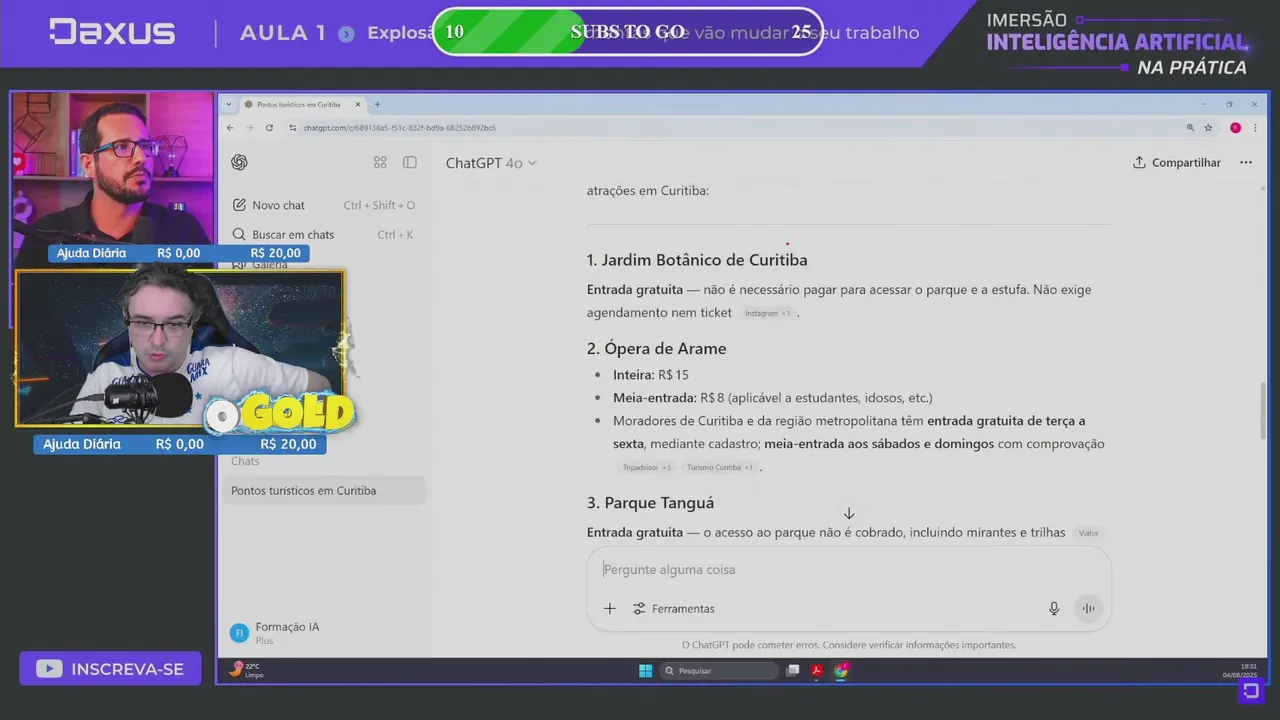This screenshot has width=1280, height=720.
Task: Go back with the browser back arrow
Action: pos(230,128)
